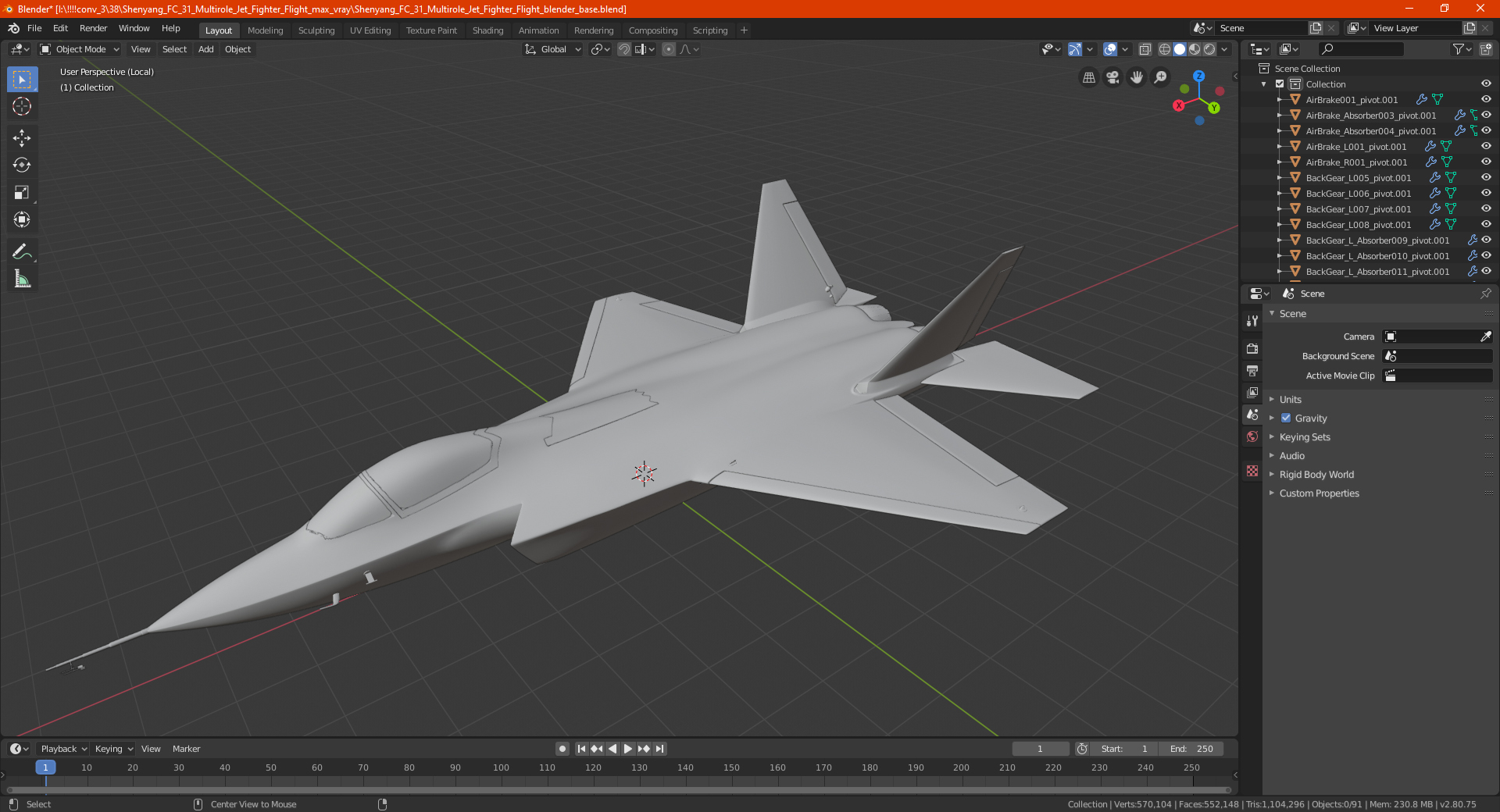The height and width of the screenshot is (812, 1500).
Task: Open the World properties tab
Action: (x=1252, y=436)
